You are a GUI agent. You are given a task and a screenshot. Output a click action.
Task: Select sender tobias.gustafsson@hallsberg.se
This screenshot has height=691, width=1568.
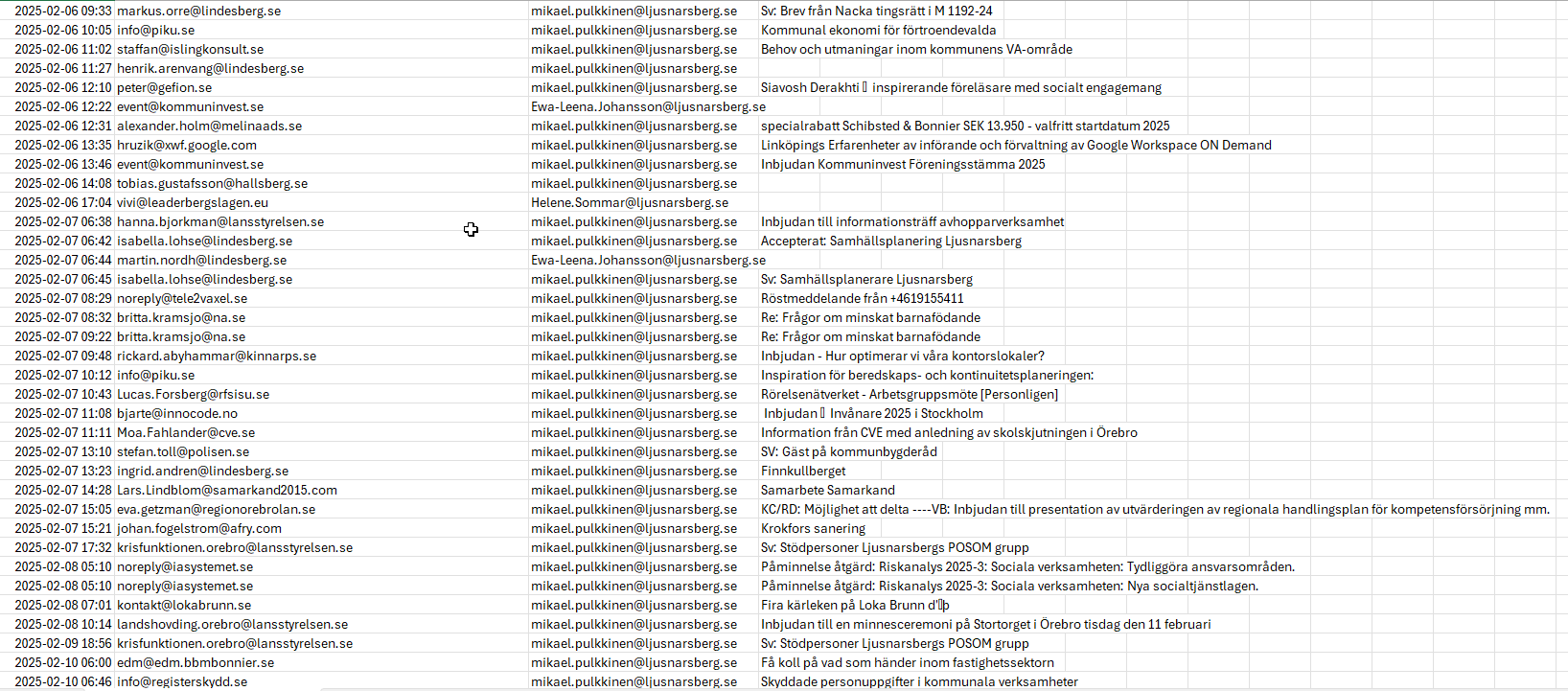pos(212,183)
